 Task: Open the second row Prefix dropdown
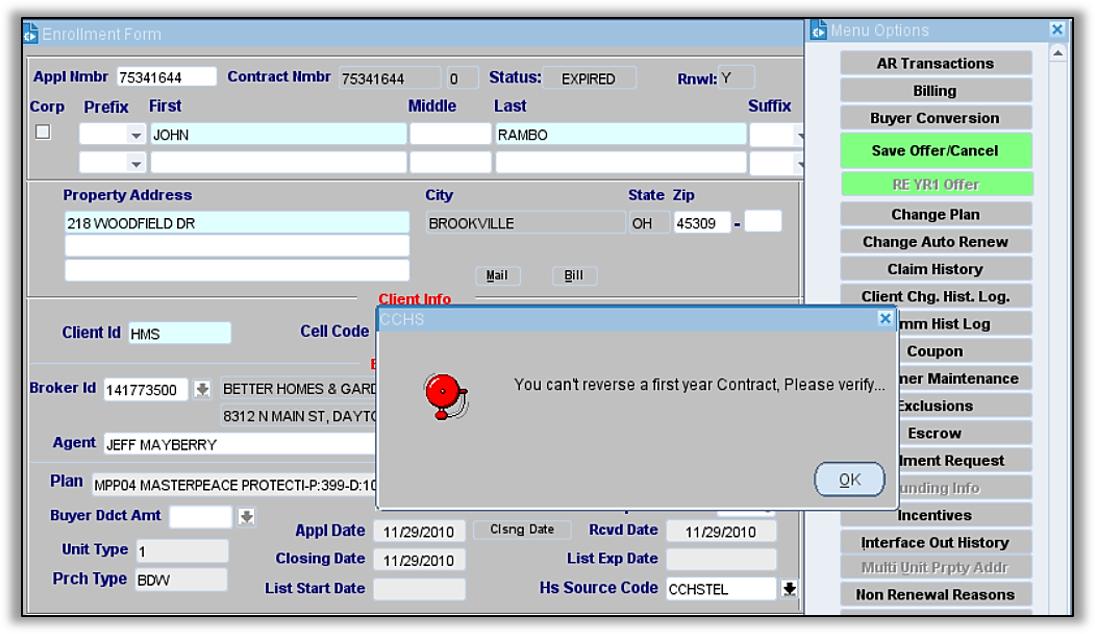click(x=136, y=163)
